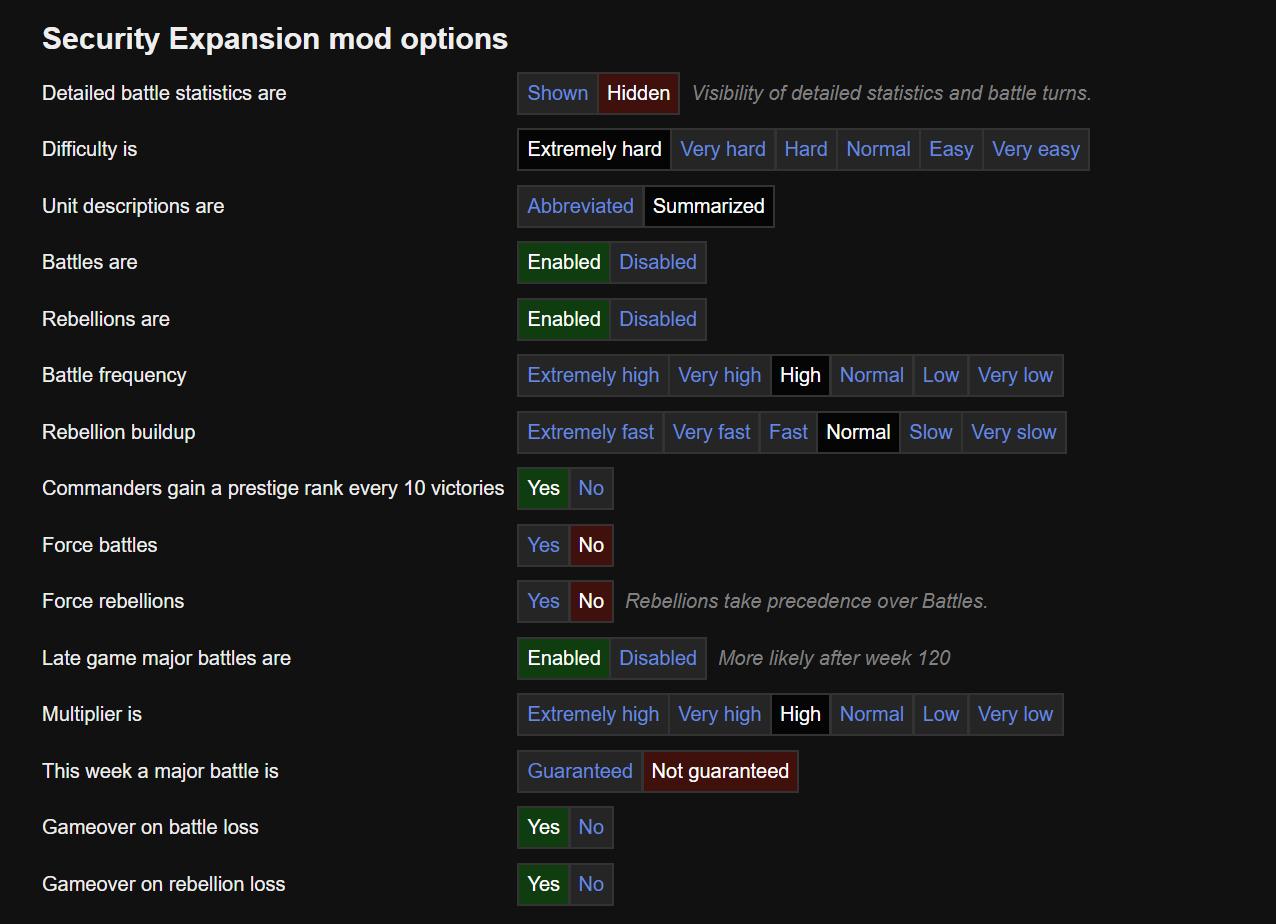This screenshot has width=1276, height=924.
Task: Disable battles option
Action: tap(657, 262)
